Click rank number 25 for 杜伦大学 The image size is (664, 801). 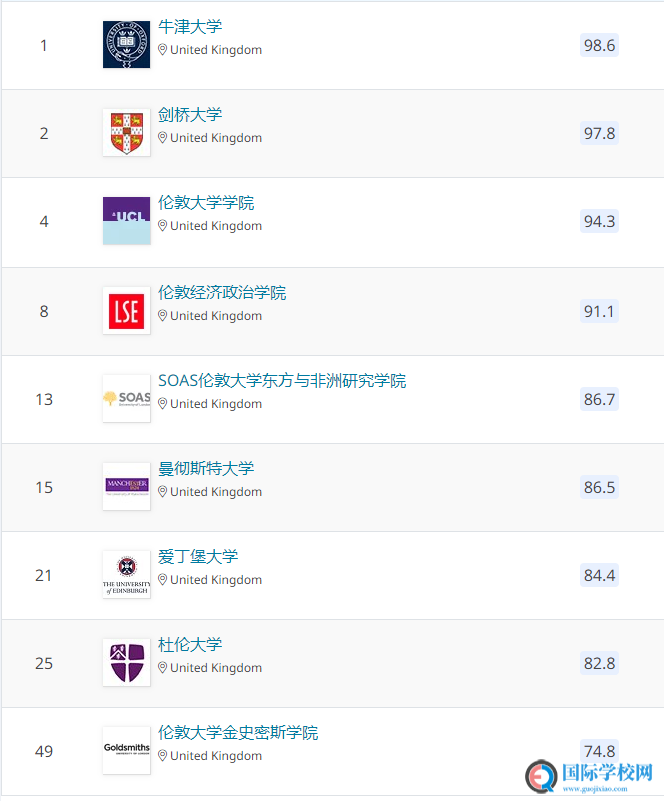[44, 663]
